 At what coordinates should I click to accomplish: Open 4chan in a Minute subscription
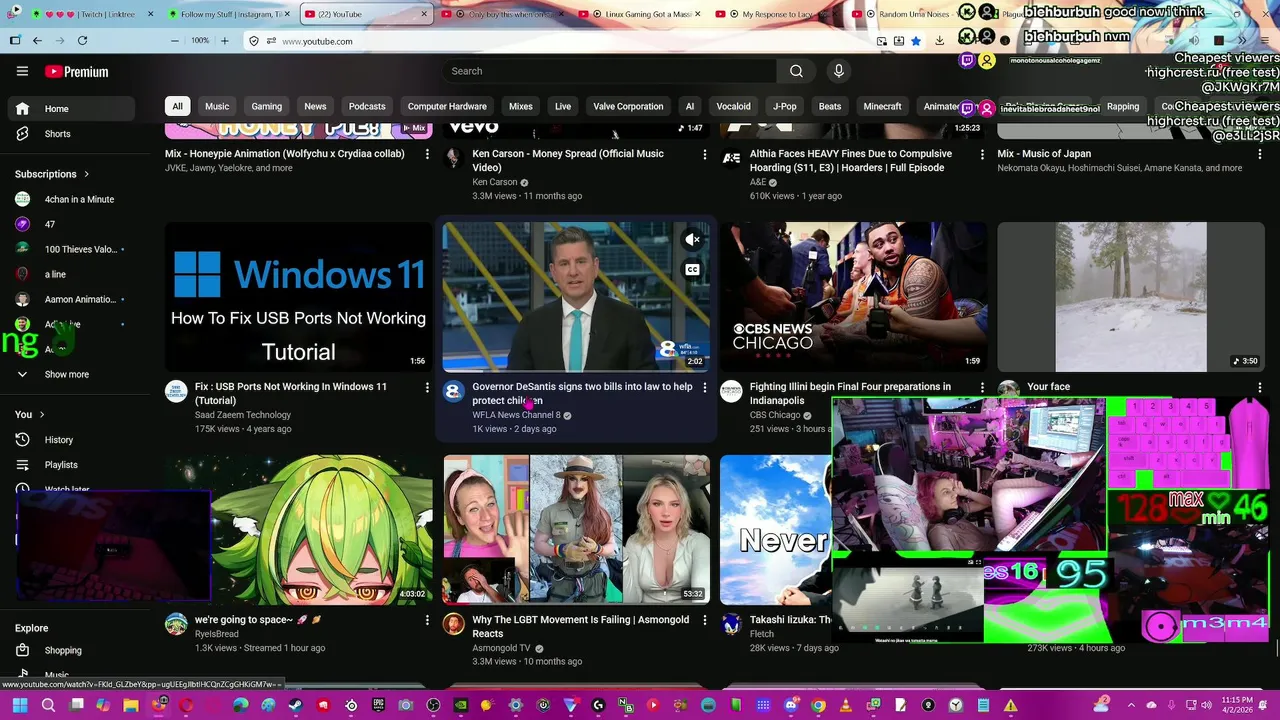pos(70,199)
